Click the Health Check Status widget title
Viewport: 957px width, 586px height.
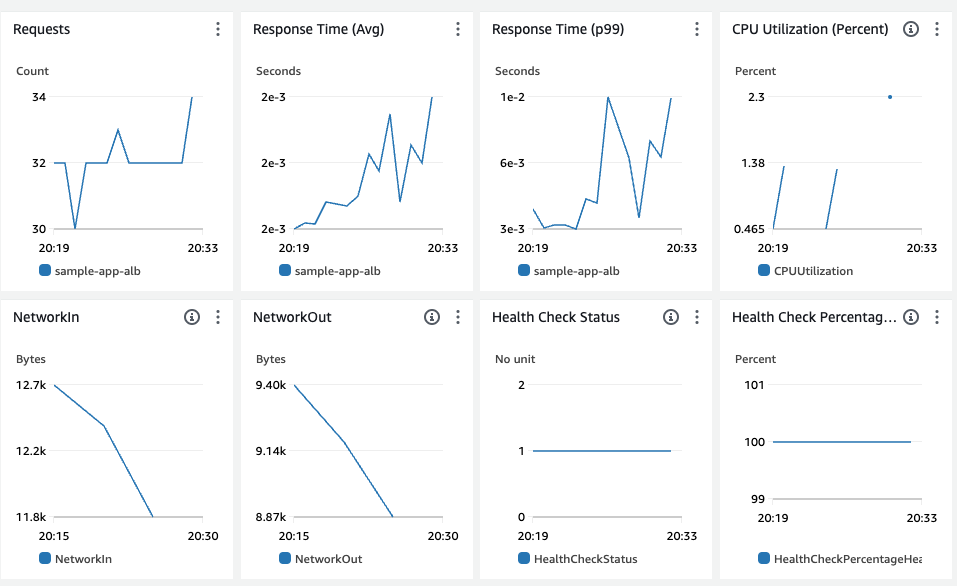(556, 317)
